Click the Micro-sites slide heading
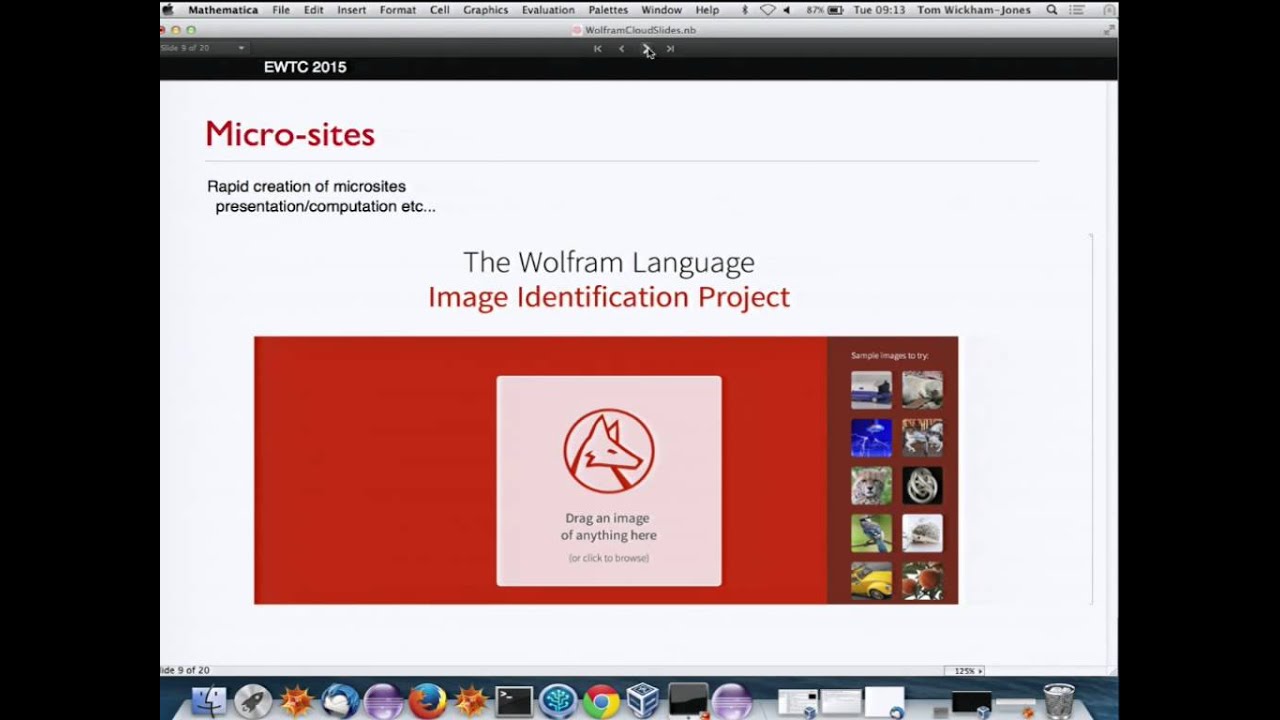The image size is (1280, 720). pyautogui.click(x=290, y=134)
